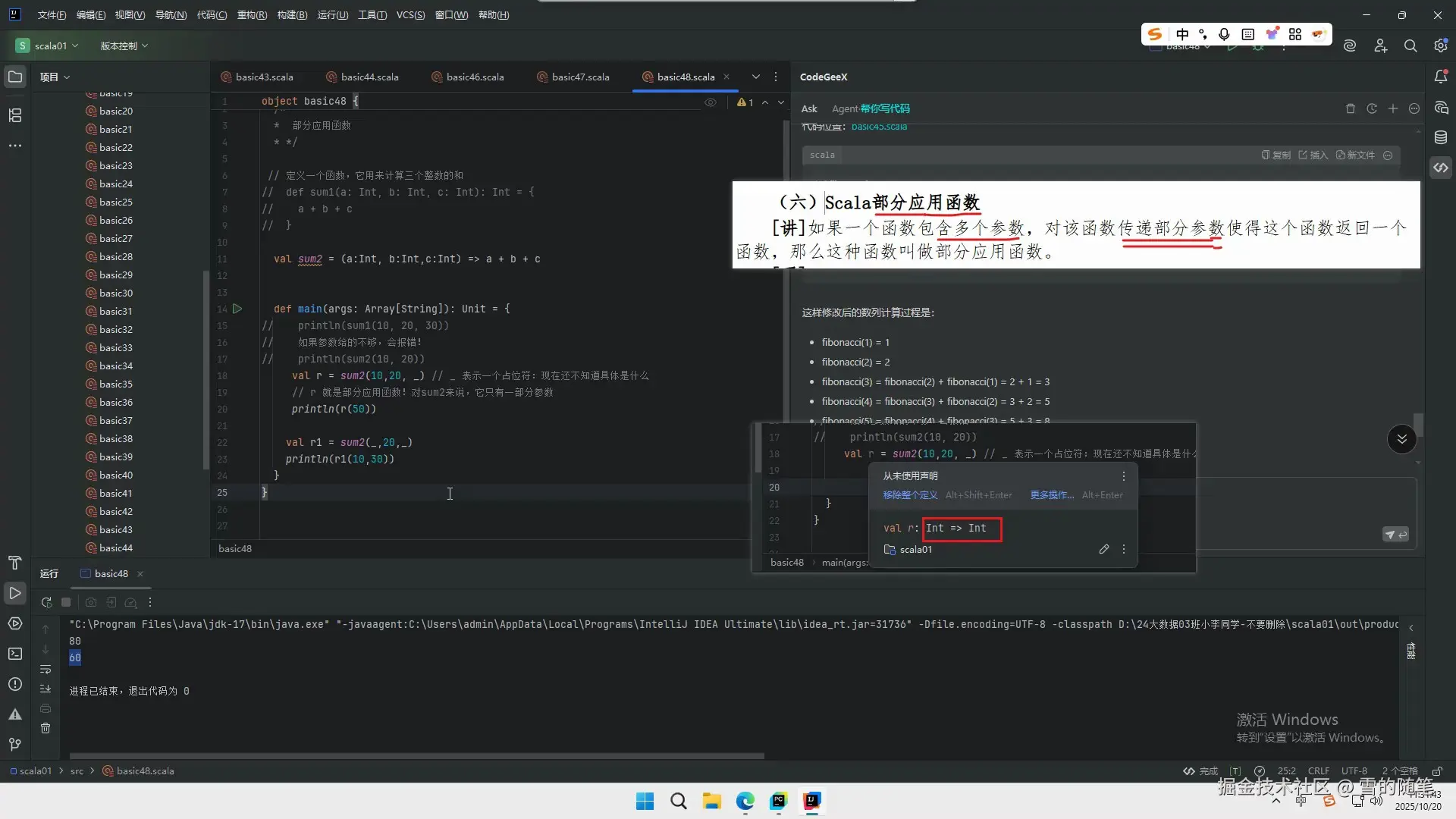1456x819 pixels.
Task: Switch CodeGeeX to Ask mode
Action: (x=809, y=108)
